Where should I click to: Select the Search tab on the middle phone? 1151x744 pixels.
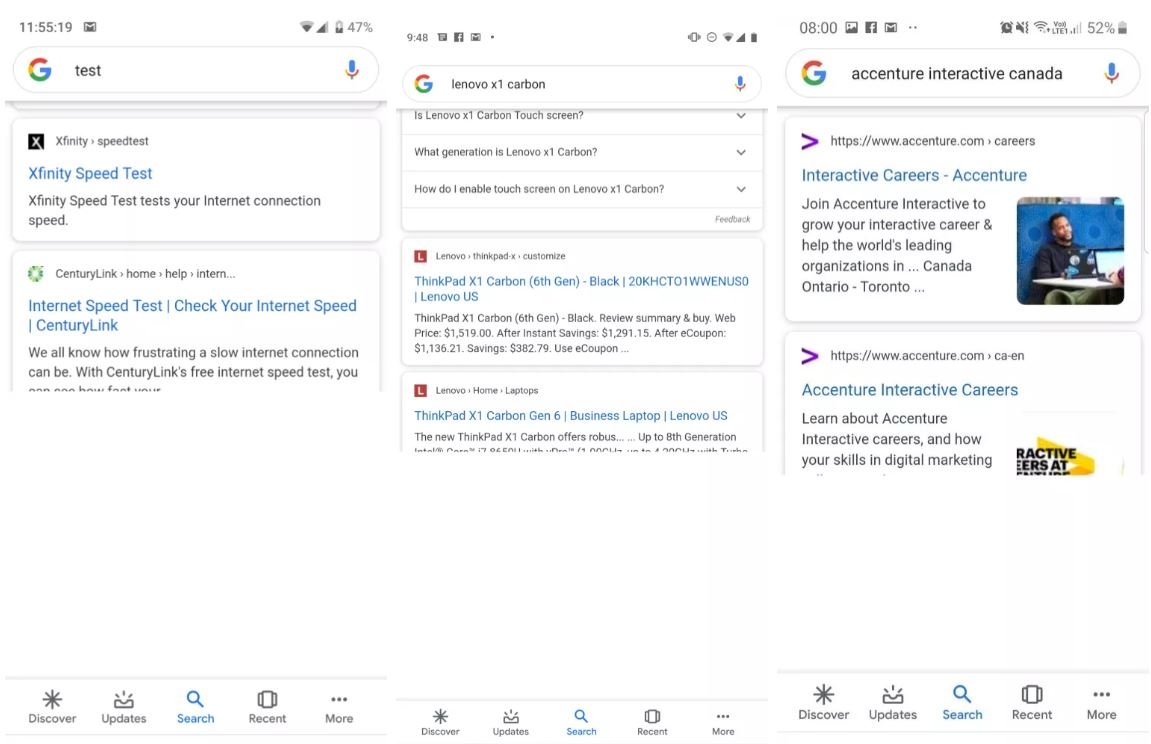[581, 722]
